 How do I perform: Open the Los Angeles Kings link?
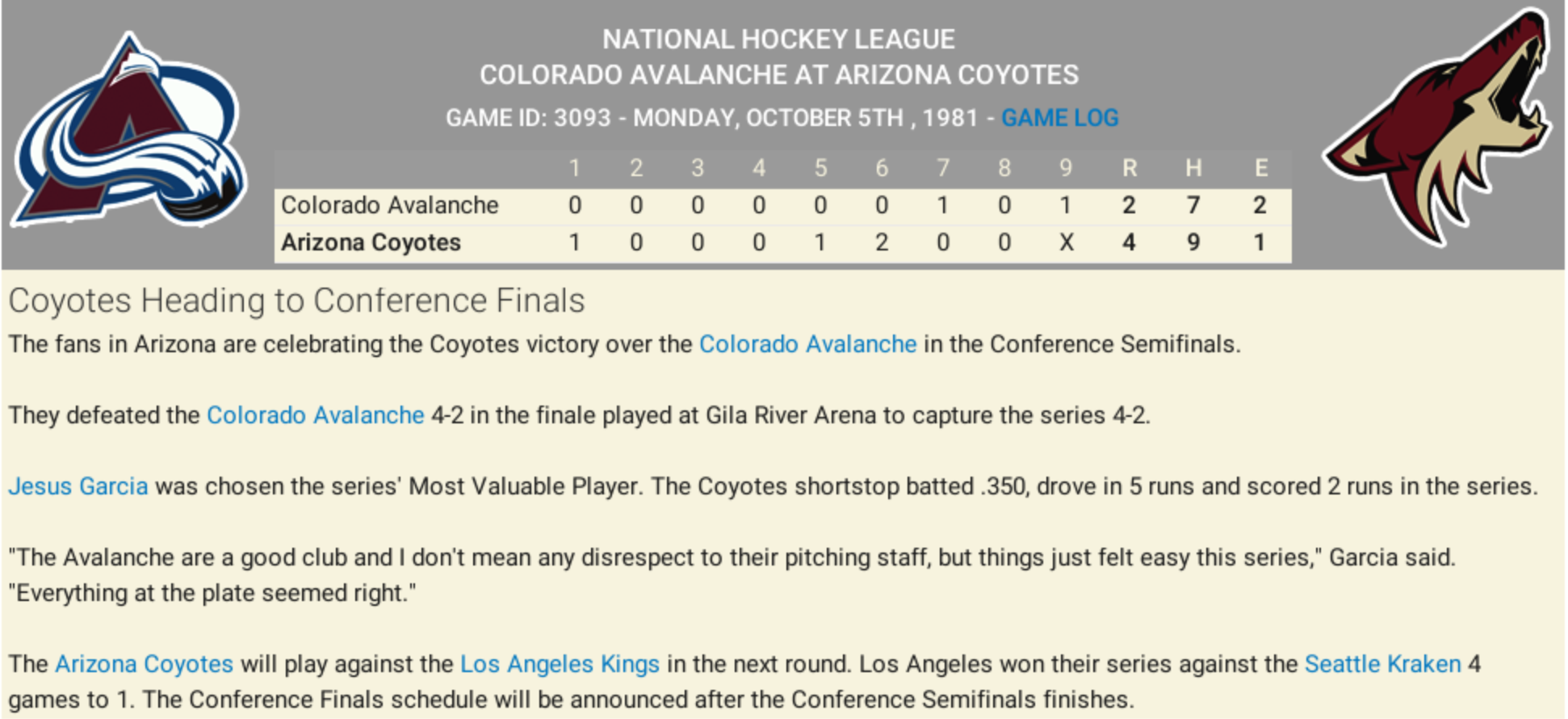(x=560, y=664)
